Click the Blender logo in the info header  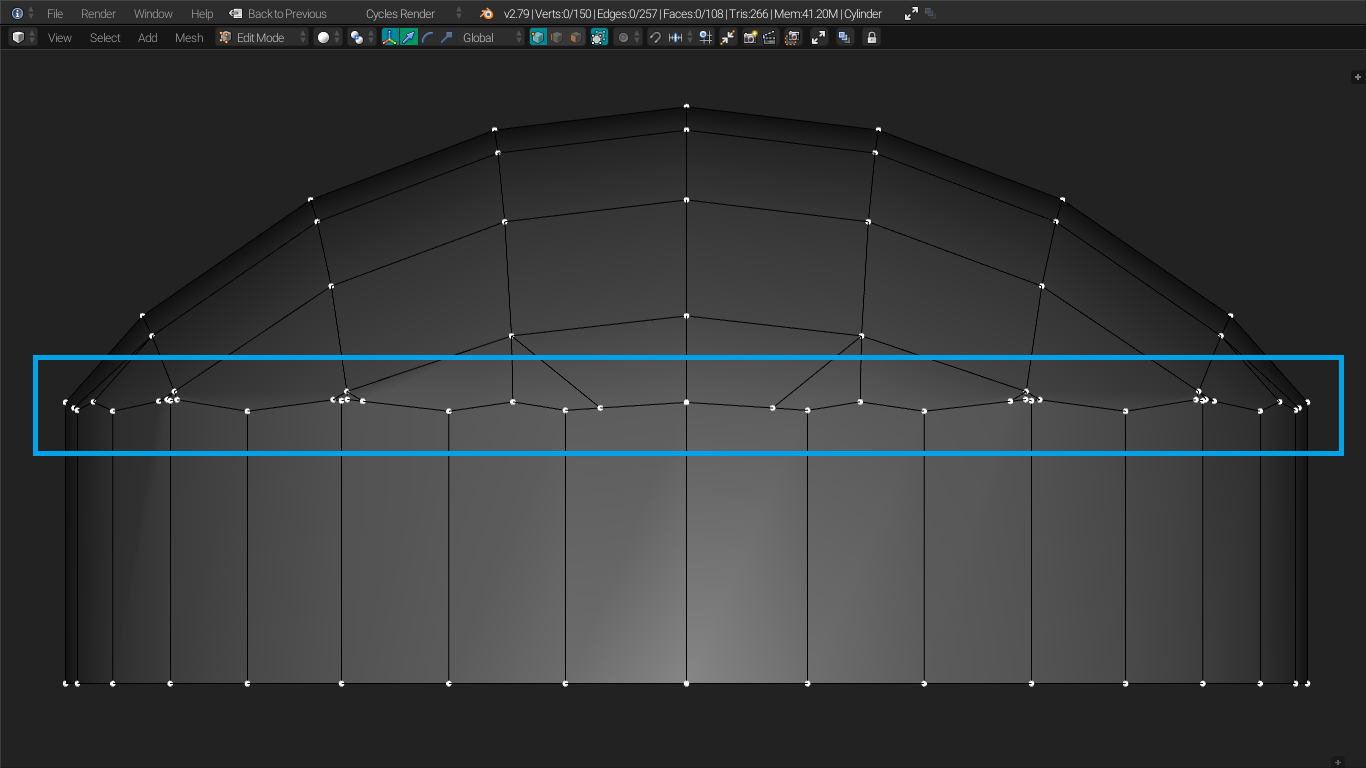(x=487, y=14)
